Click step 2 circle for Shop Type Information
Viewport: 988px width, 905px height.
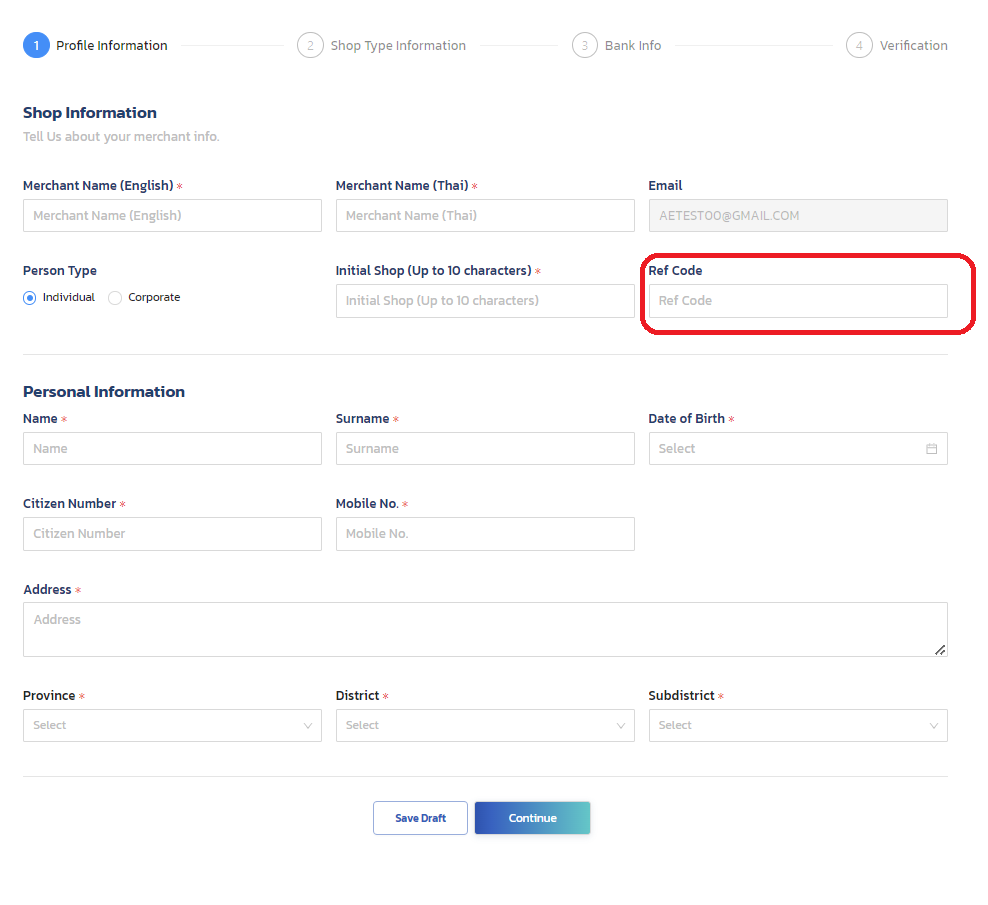coord(310,45)
